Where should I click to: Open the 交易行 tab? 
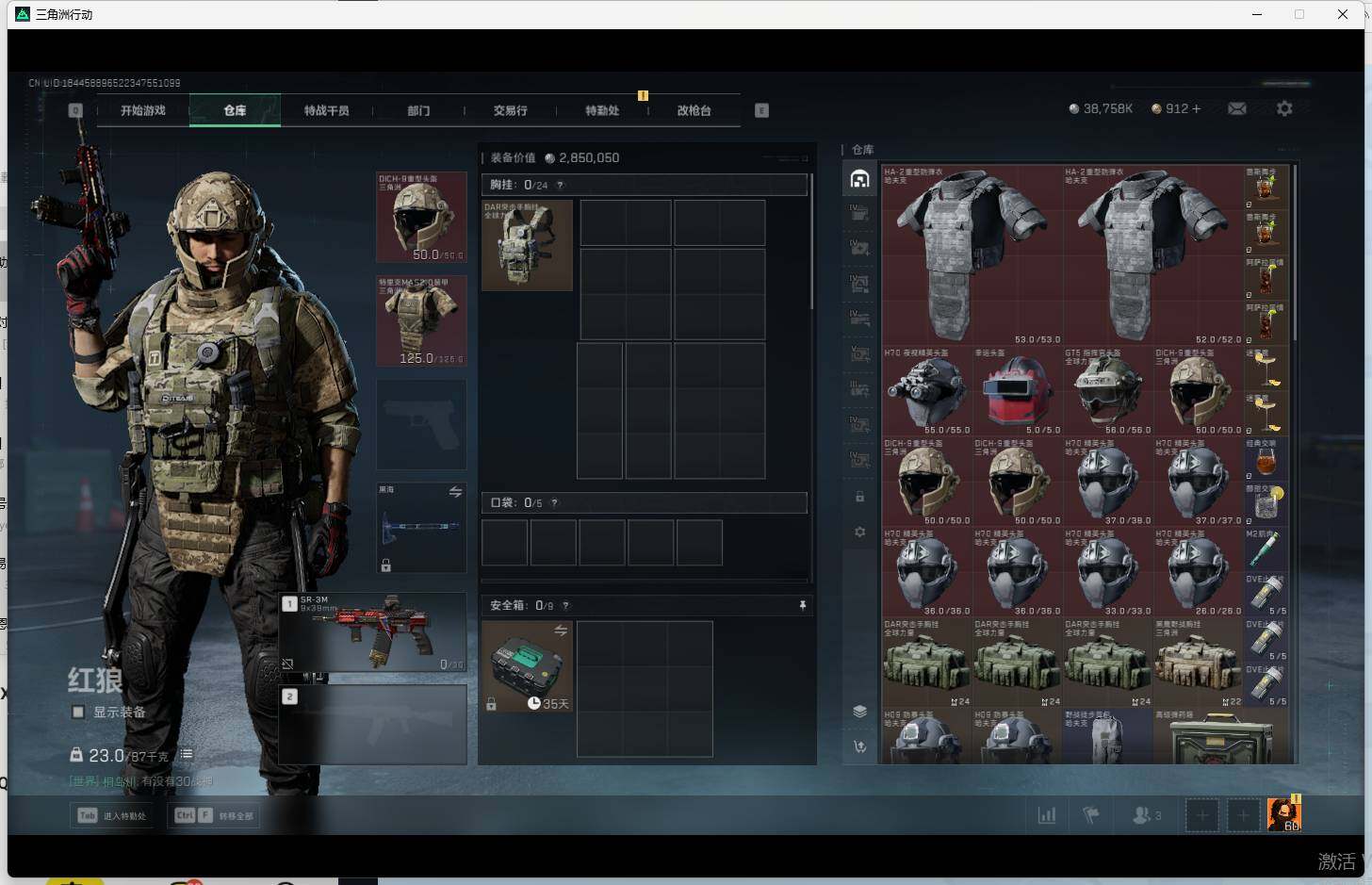pos(510,110)
